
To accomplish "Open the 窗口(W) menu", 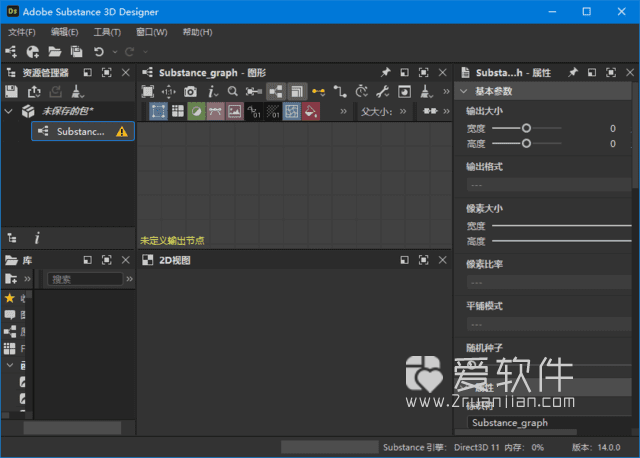I will (x=151, y=32).
